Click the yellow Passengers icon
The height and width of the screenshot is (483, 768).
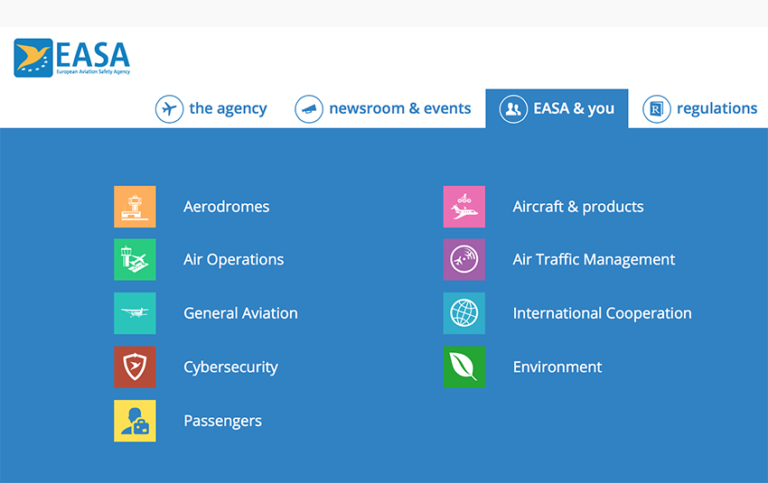tap(135, 421)
